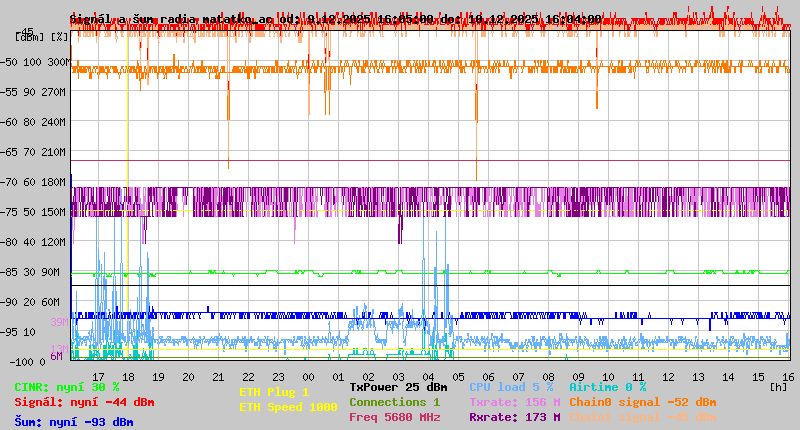
Task: Select the 'CINR: nyní 30 %' legend entry
Action: tap(67, 387)
